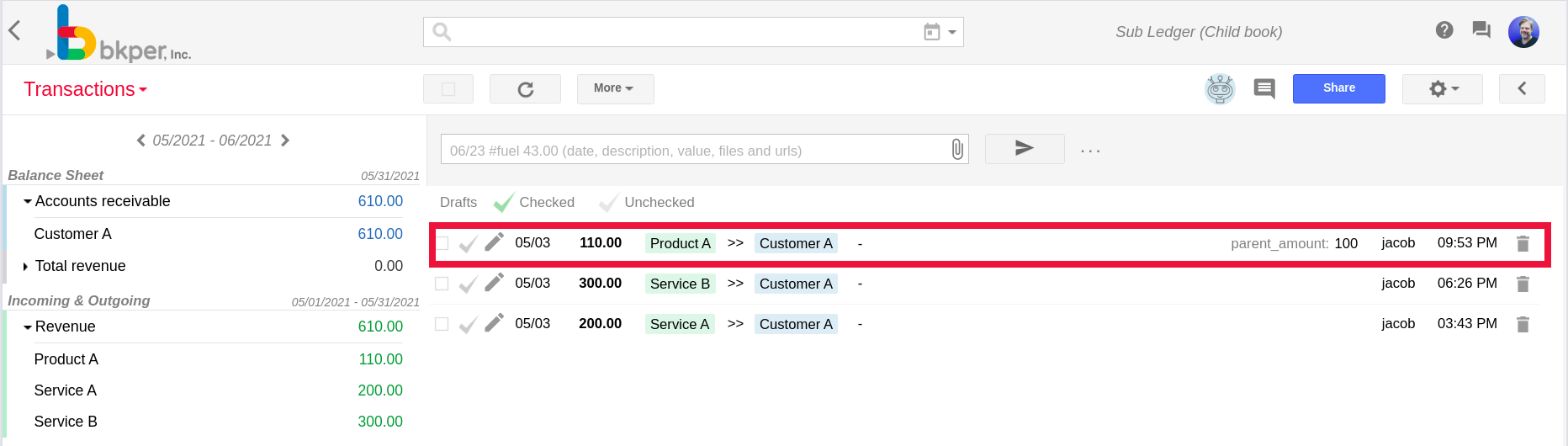Collapse the Revenue group
The image size is (1568, 446).
tap(27, 327)
